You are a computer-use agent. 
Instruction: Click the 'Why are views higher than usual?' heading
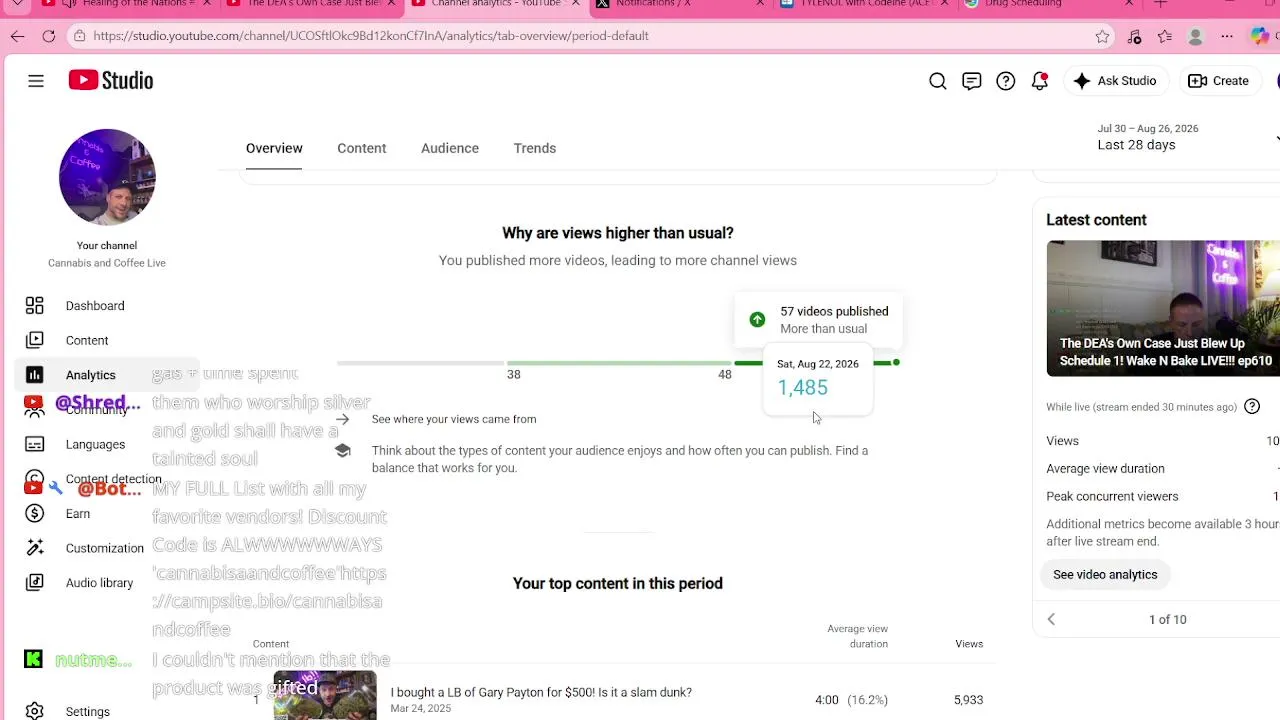[x=618, y=233]
